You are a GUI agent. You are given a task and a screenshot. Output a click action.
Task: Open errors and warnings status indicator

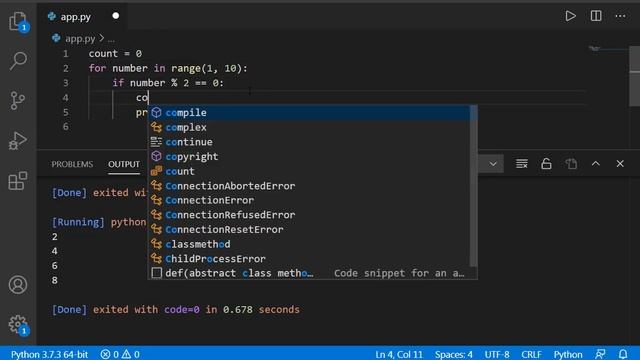pos(120,354)
